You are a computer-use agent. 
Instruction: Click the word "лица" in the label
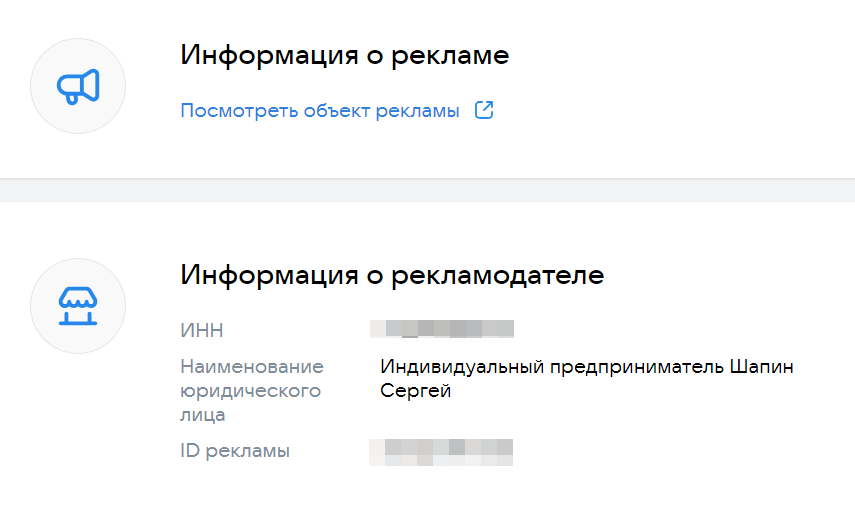tap(203, 415)
